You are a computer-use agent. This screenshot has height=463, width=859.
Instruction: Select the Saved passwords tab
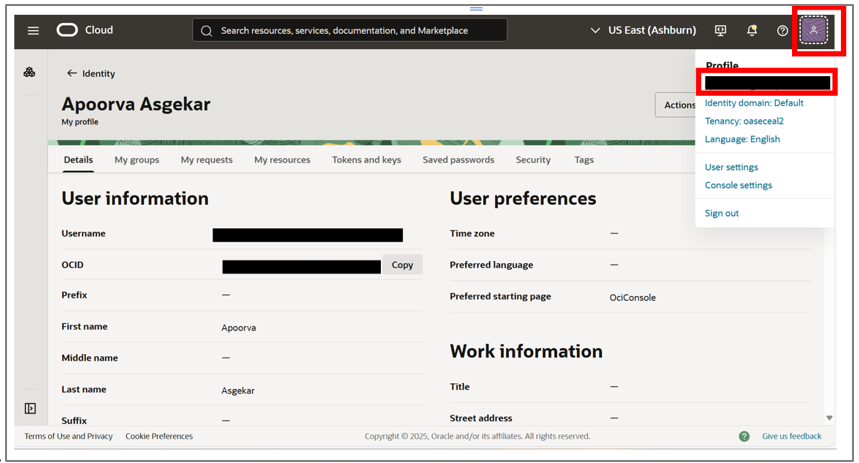click(459, 160)
